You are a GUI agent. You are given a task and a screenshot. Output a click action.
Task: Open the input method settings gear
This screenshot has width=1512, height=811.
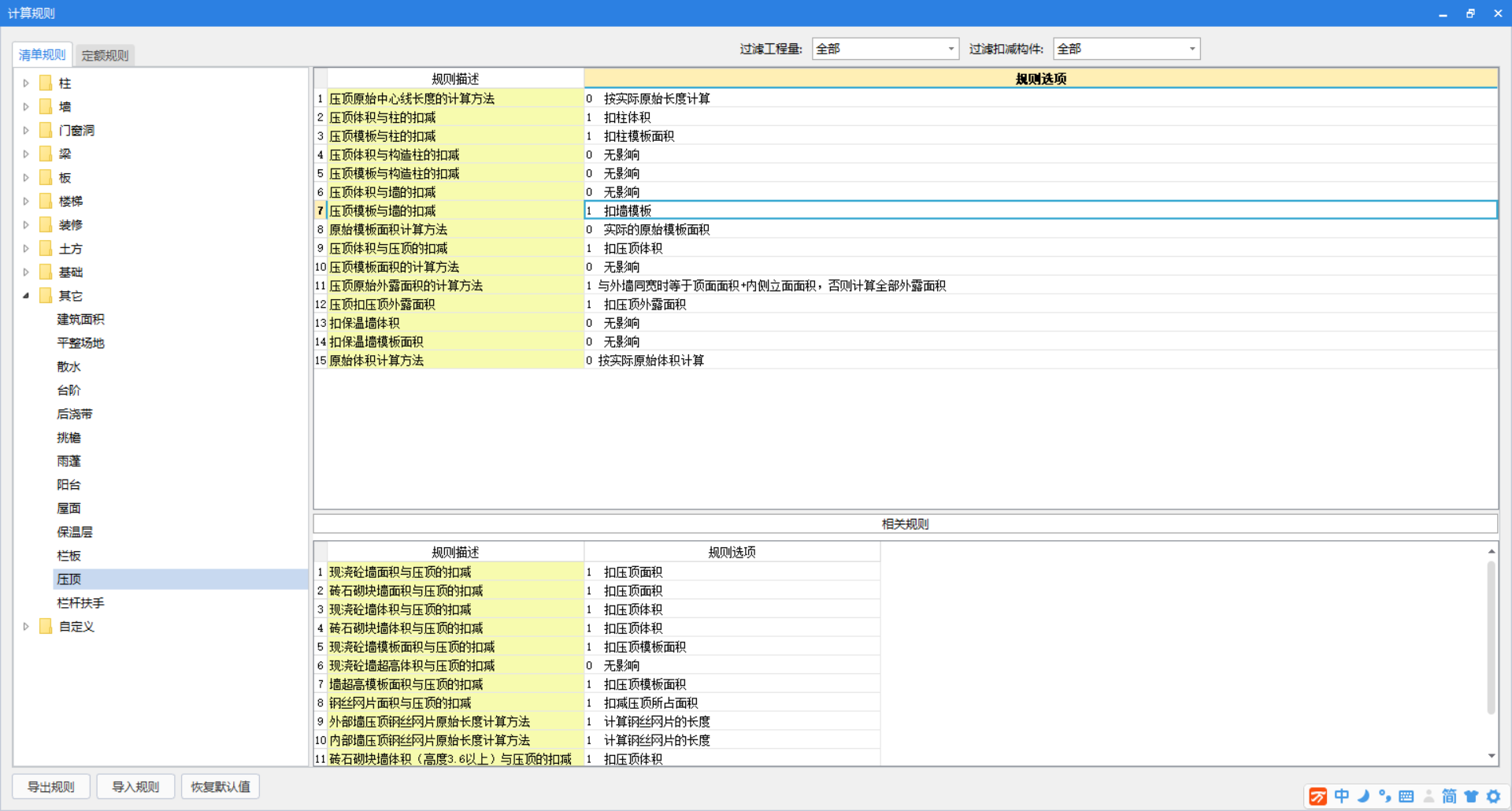tap(1493, 797)
